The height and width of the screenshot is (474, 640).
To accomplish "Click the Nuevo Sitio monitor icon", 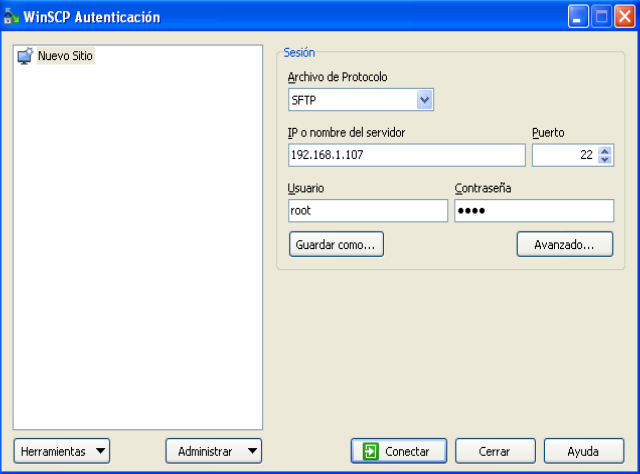I will (25, 56).
